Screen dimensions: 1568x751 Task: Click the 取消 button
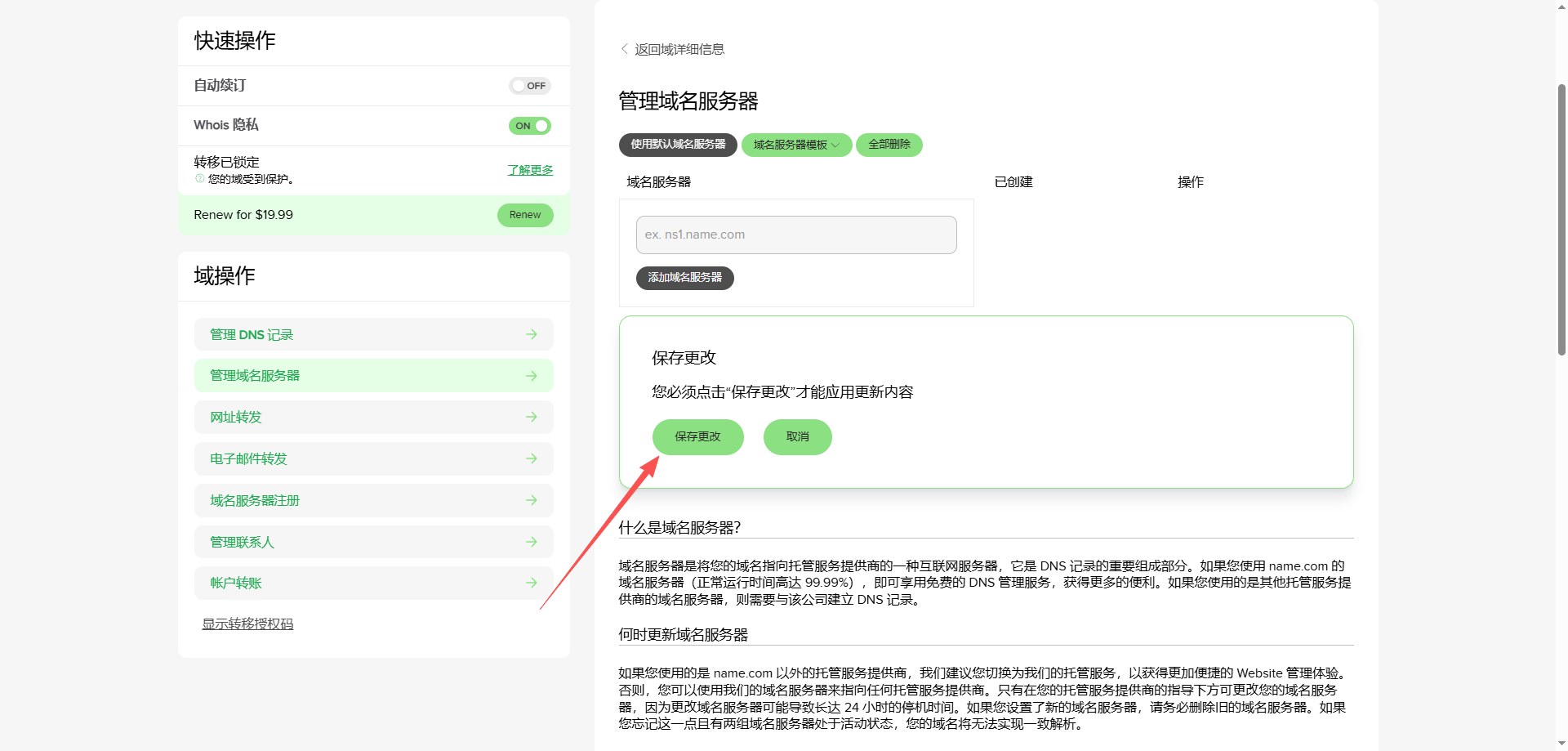(x=798, y=437)
